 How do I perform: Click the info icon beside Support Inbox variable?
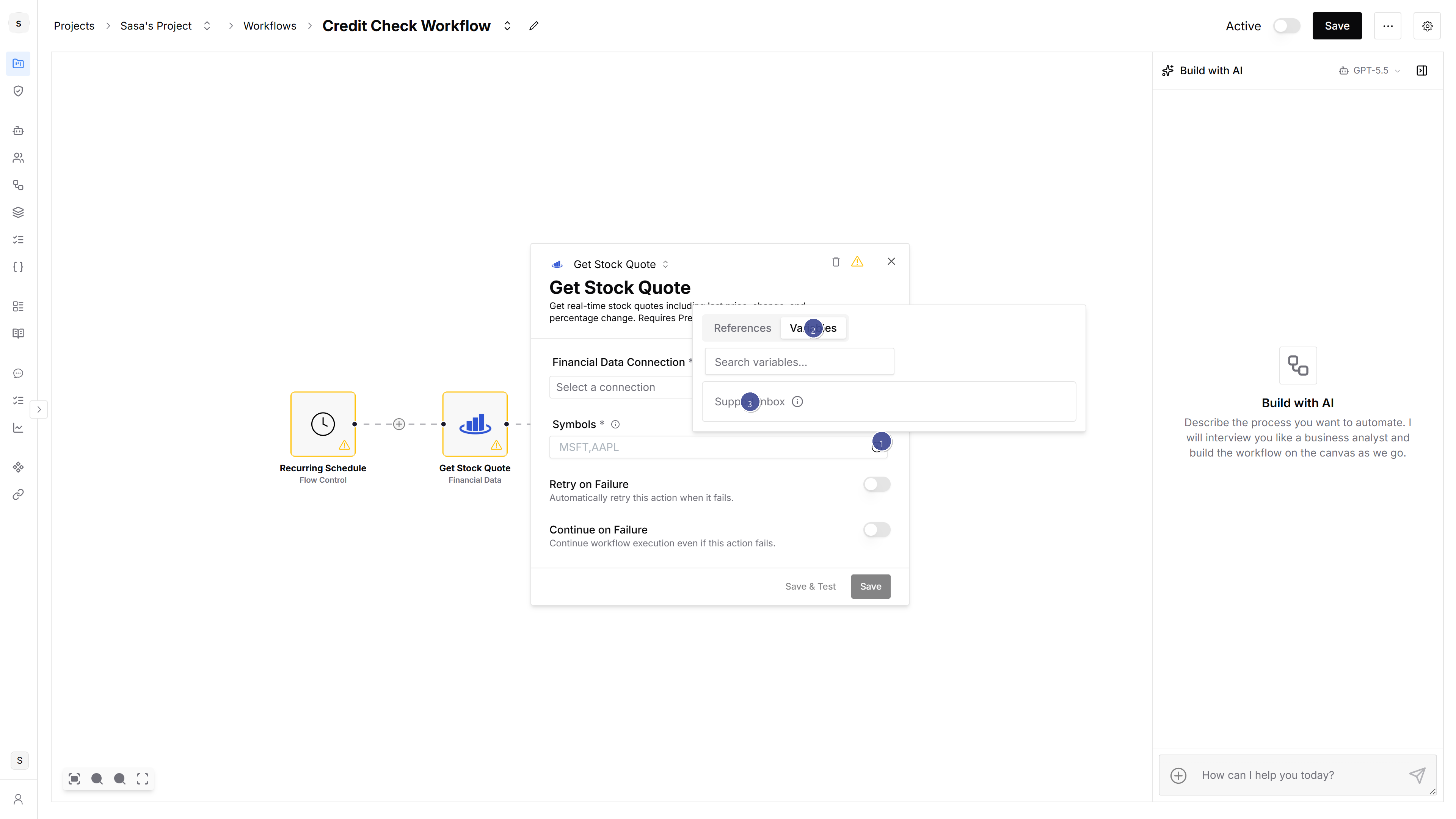tap(797, 402)
